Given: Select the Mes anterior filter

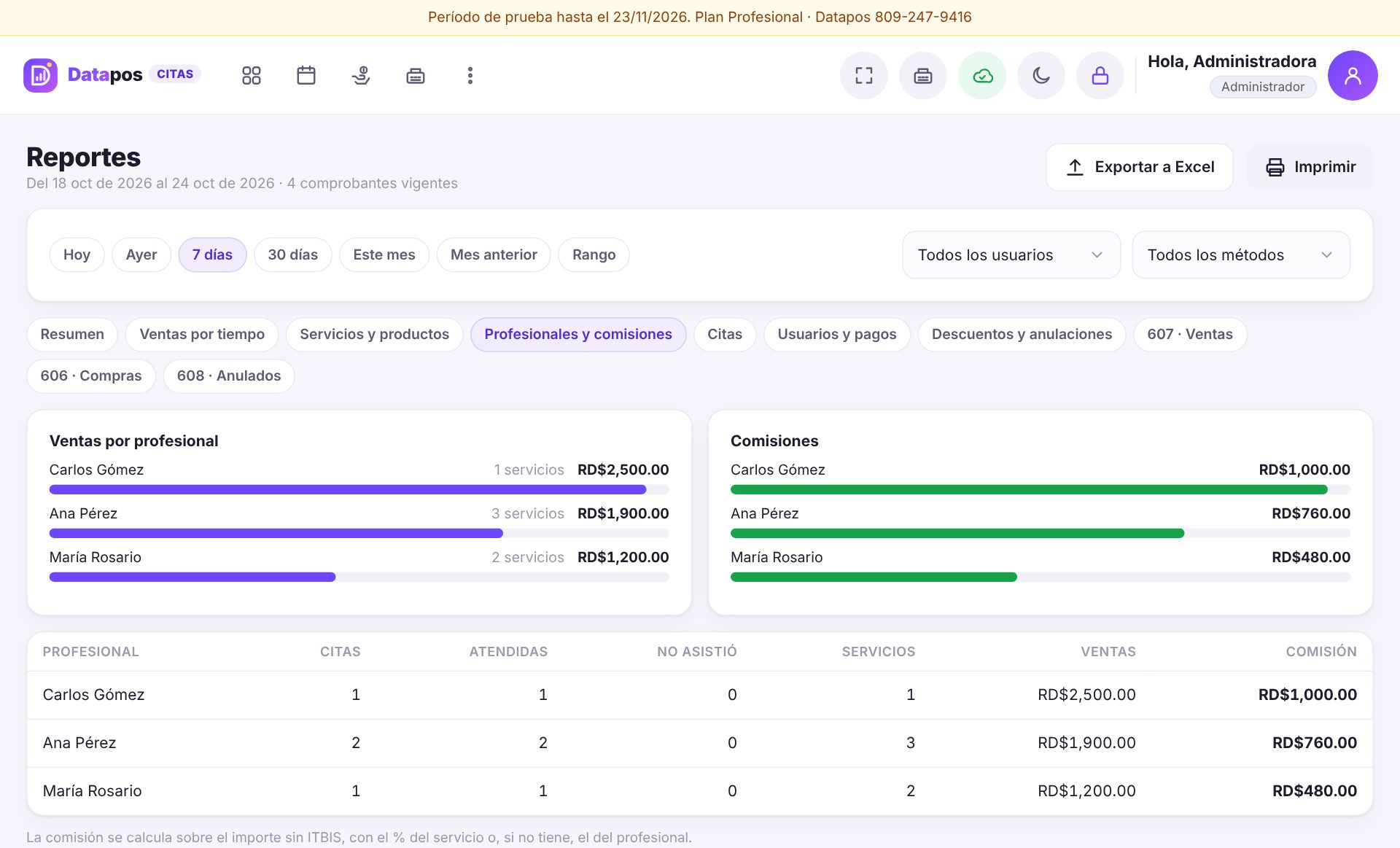Looking at the screenshot, I should coord(494,254).
